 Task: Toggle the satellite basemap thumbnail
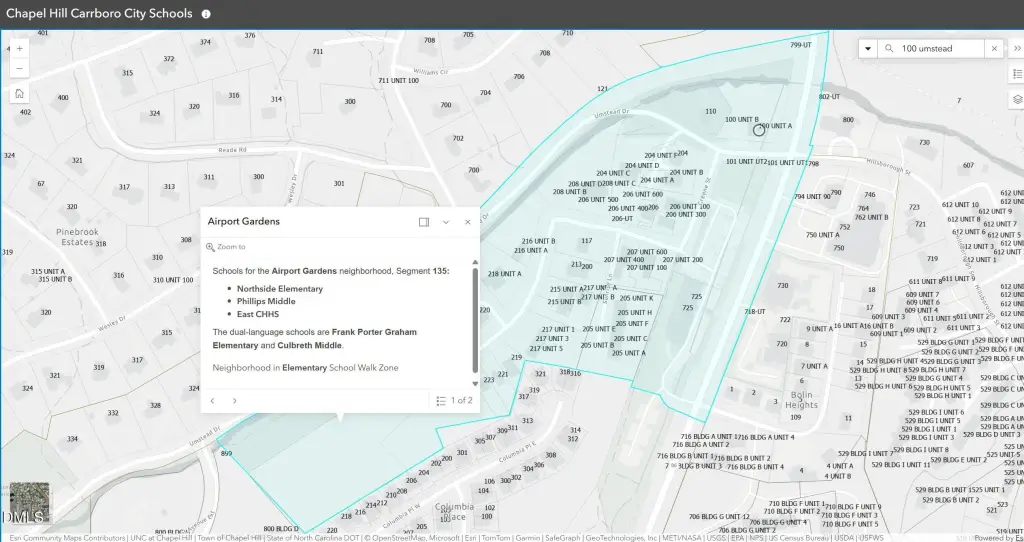coord(29,503)
